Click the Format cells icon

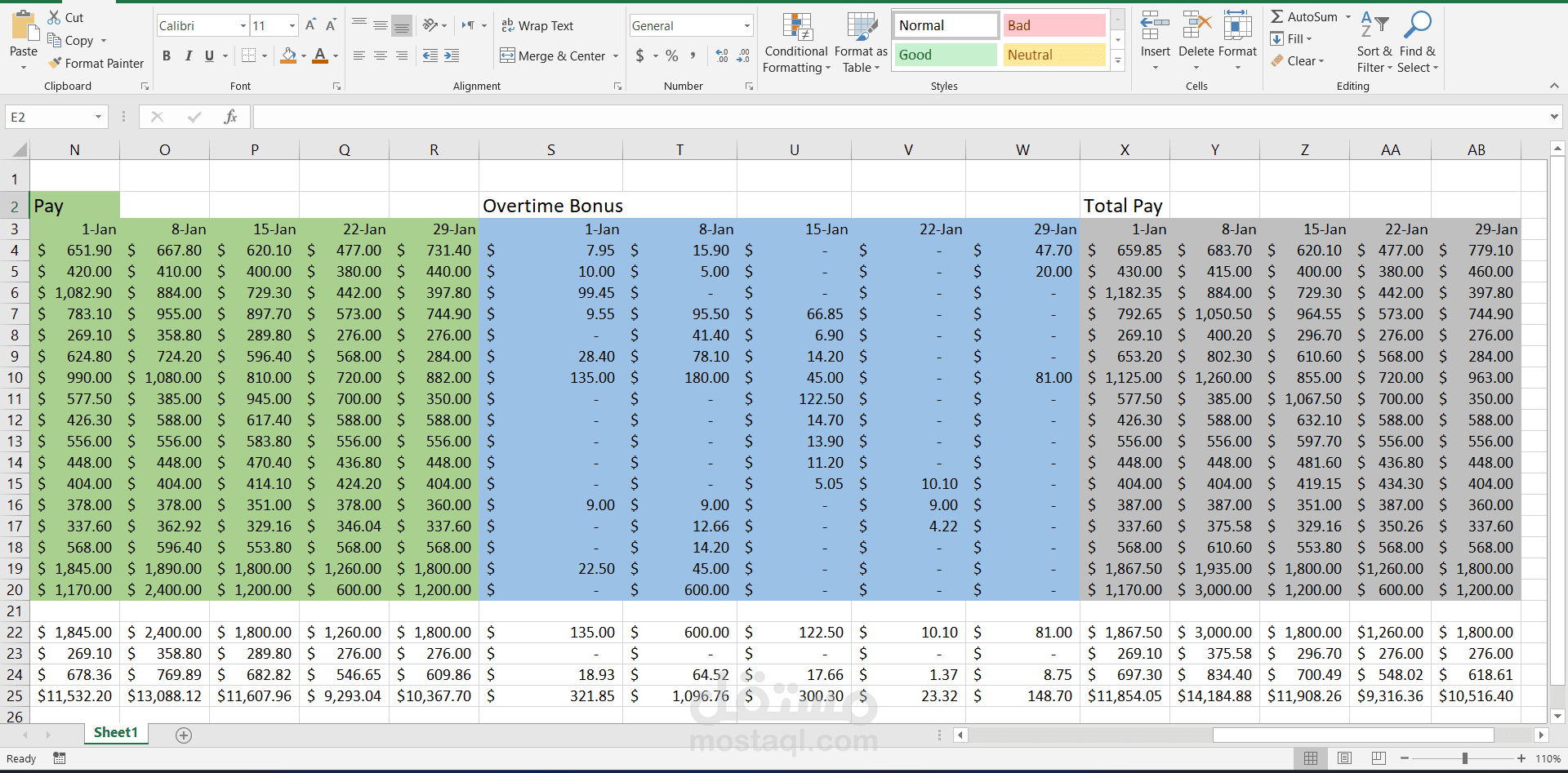[1238, 25]
